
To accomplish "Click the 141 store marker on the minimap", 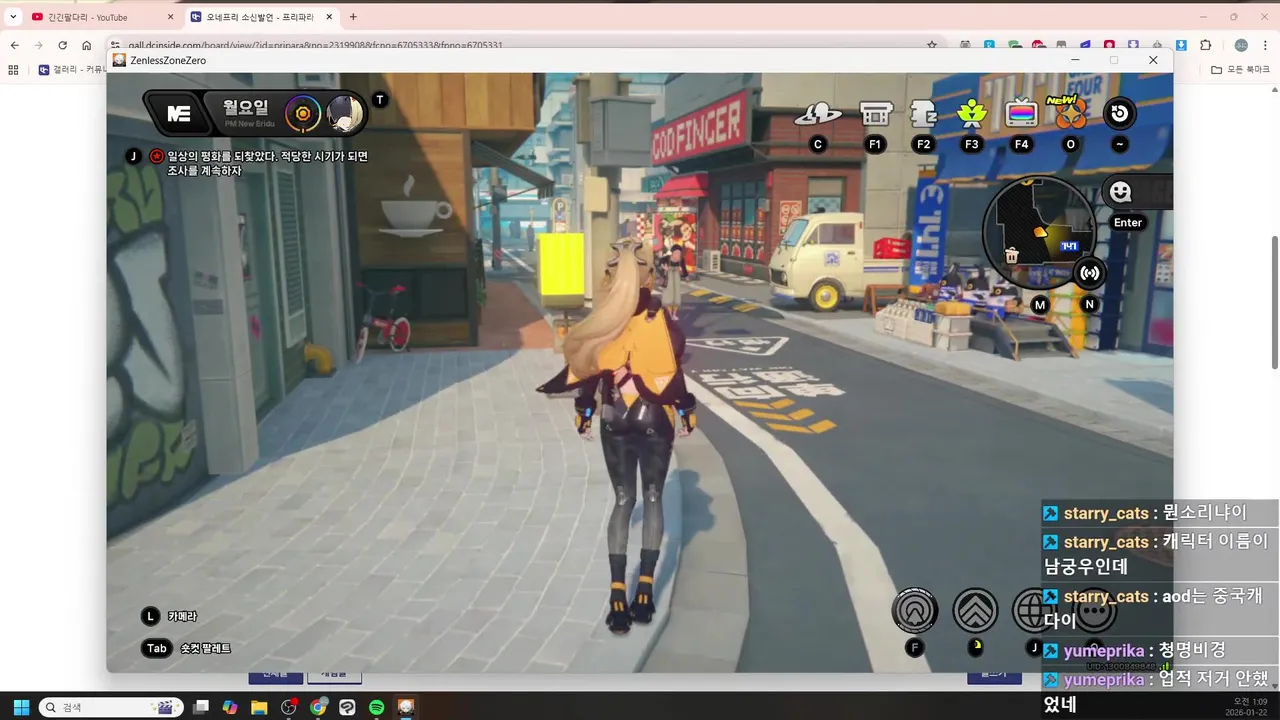I will [1069, 246].
